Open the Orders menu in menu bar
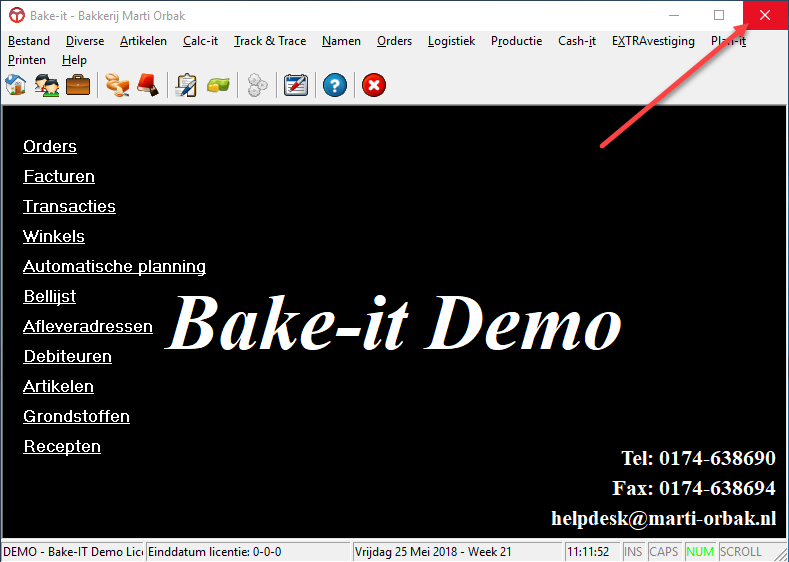This screenshot has width=789, height=562. coord(394,41)
